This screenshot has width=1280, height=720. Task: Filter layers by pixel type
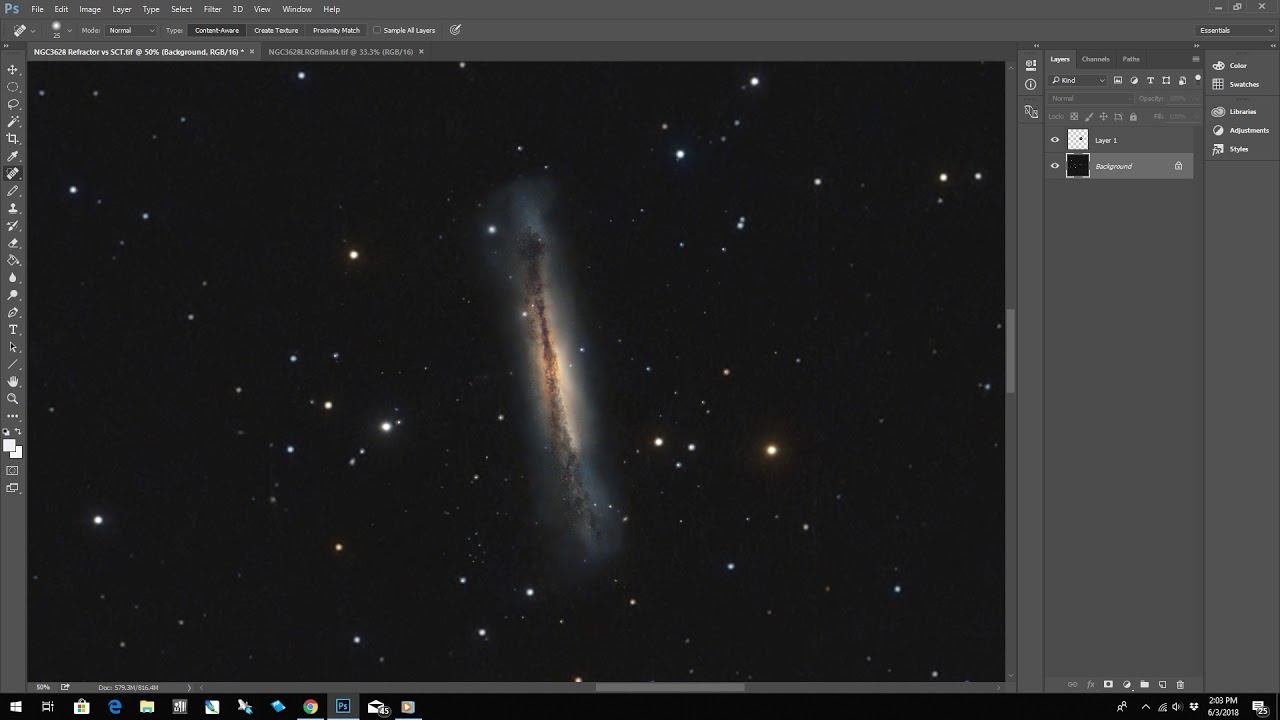pos(1118,80)
